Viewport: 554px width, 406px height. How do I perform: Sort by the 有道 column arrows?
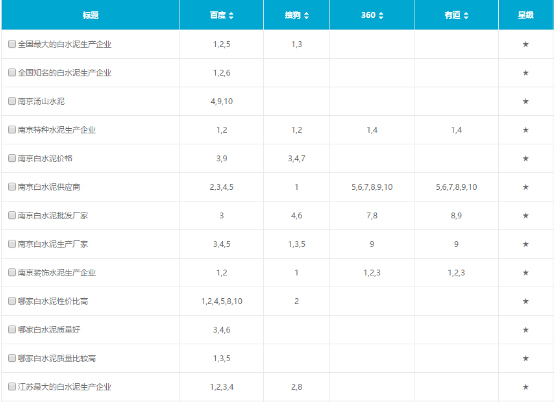pos(466,15)
